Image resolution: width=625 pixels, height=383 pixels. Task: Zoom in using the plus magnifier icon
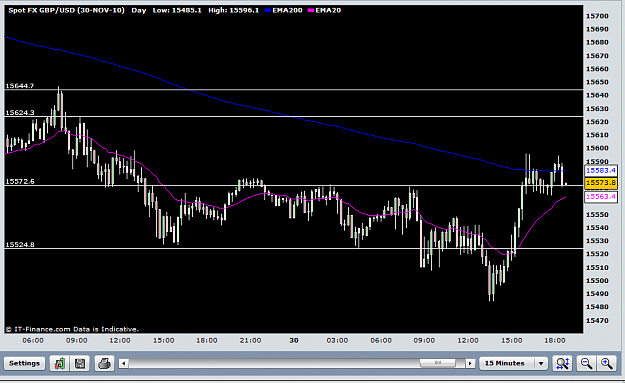[x=607, y=363]
